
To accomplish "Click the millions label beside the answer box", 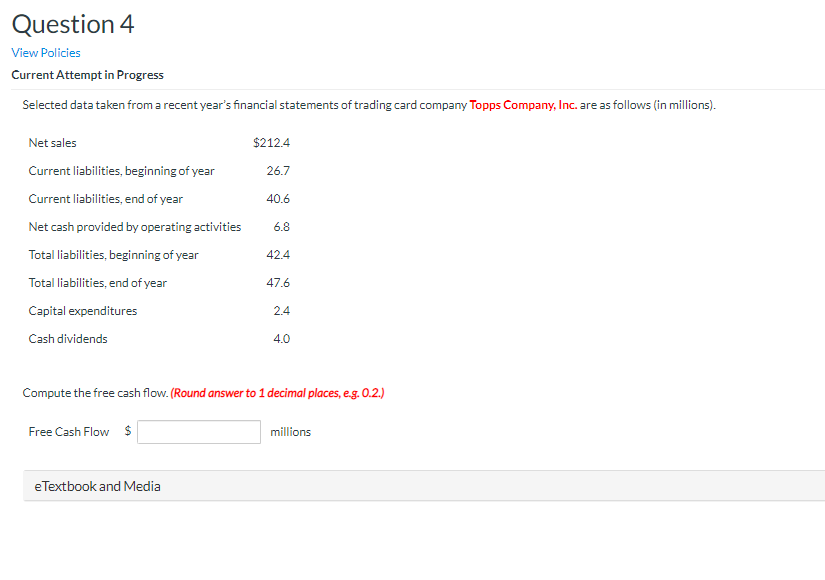I will click(x=289, y=431).
